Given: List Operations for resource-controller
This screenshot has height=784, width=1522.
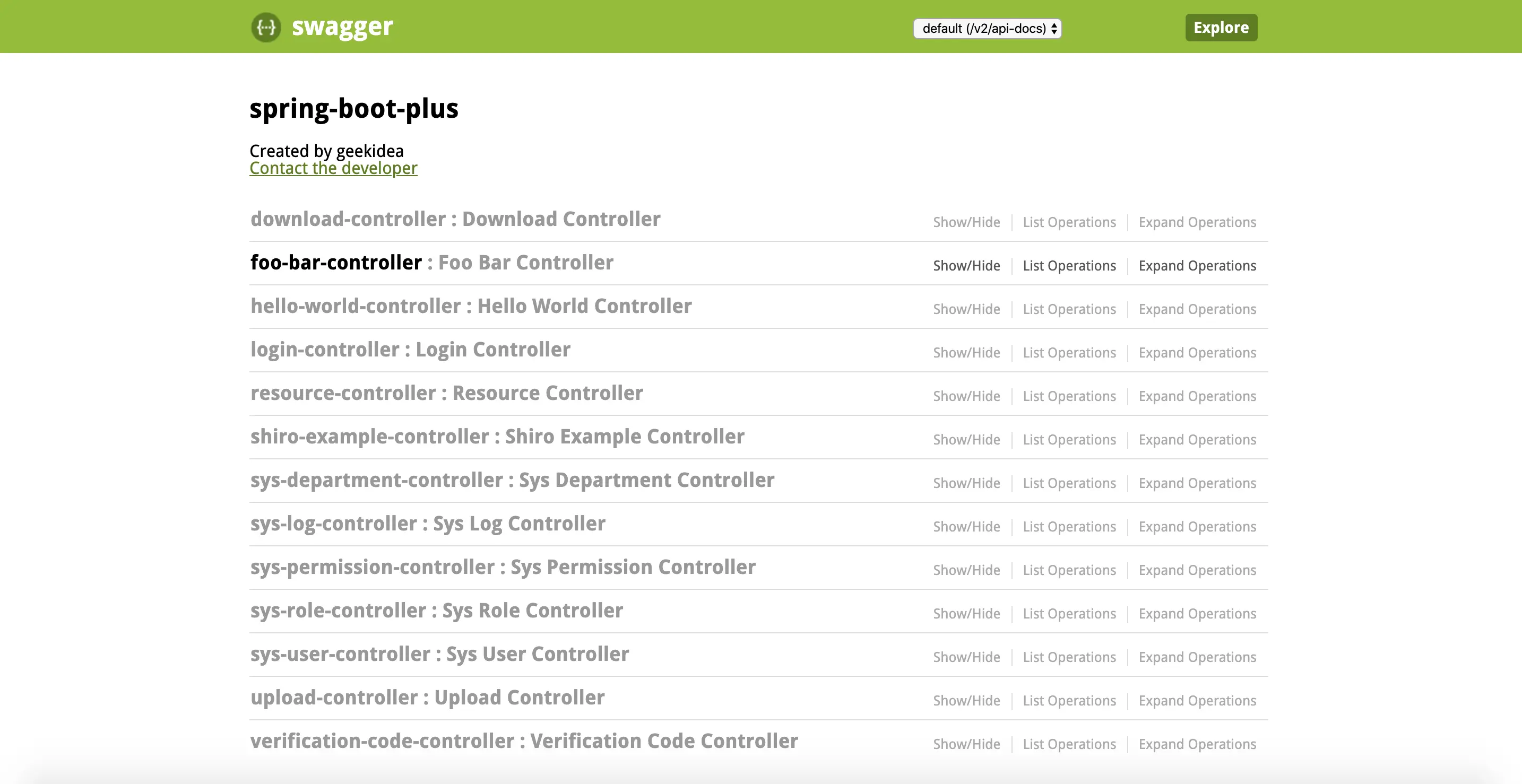Looking at the screenshot, I should click(x=1069, y=396).
